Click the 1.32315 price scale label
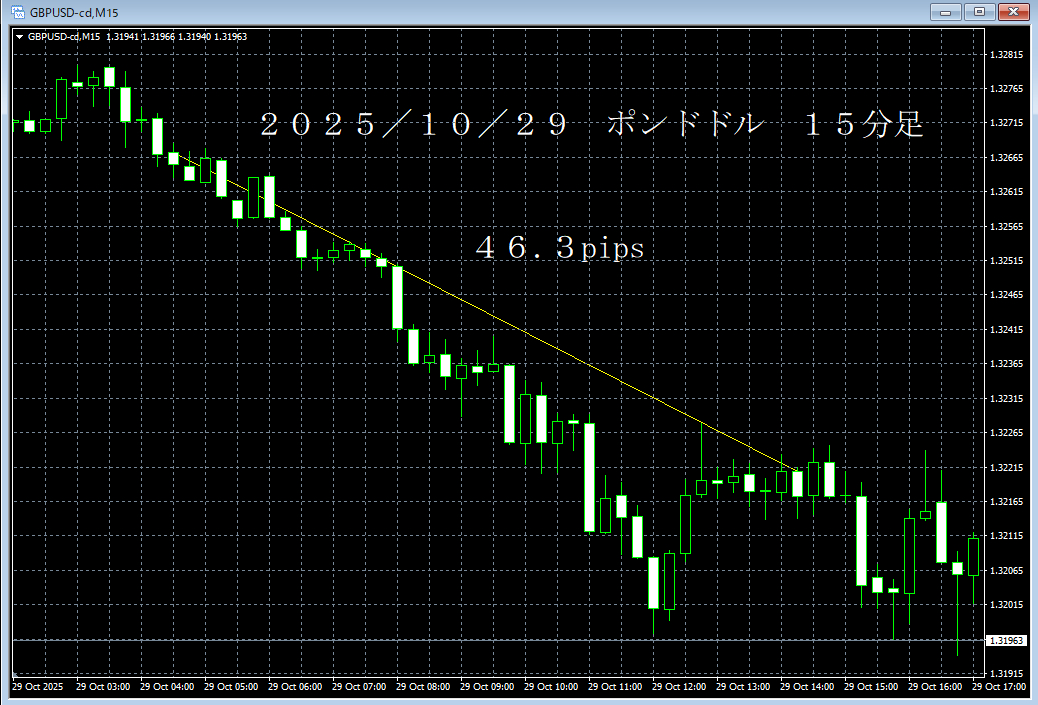The image size is (1038, 705). click(1006, 398)
